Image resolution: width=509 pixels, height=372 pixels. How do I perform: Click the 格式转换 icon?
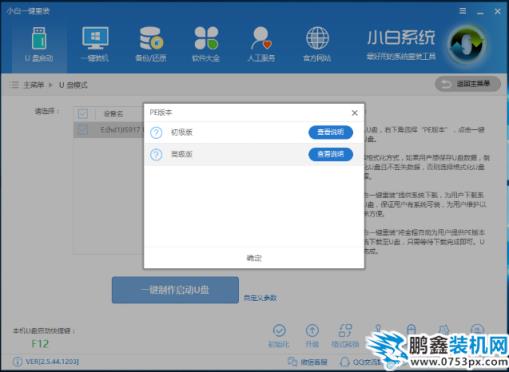click(345, 330)
